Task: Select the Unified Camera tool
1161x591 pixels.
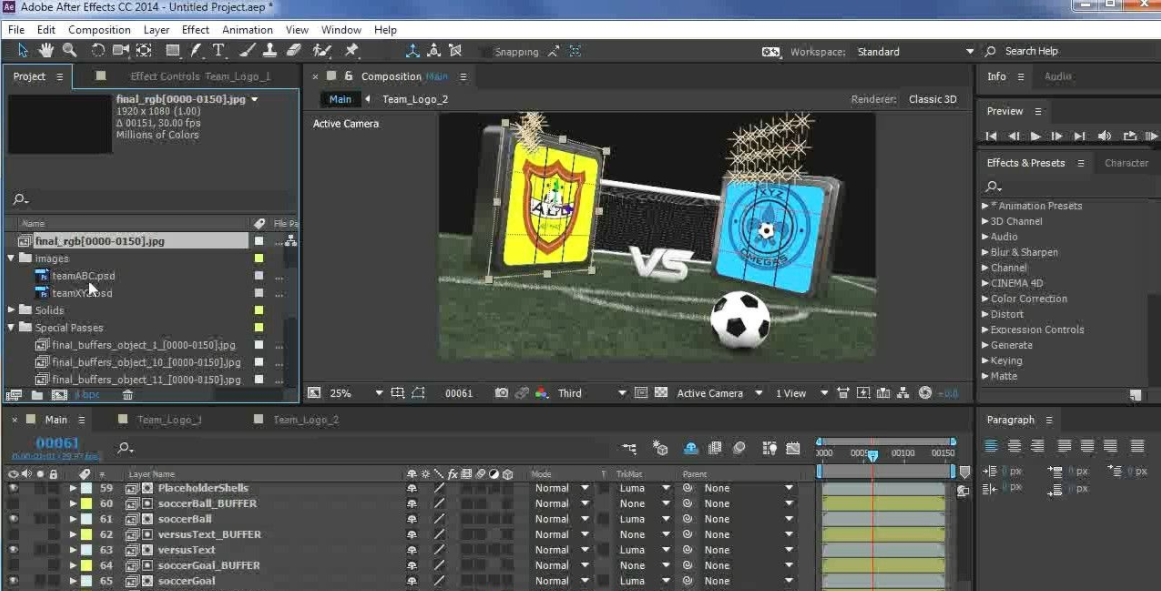Action: 121,50
